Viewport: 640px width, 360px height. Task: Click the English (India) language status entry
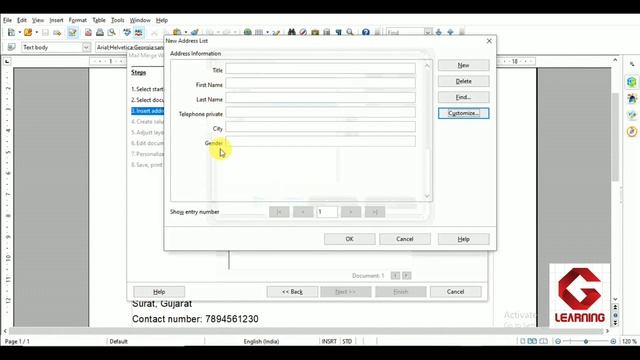[x=261, y=341]
